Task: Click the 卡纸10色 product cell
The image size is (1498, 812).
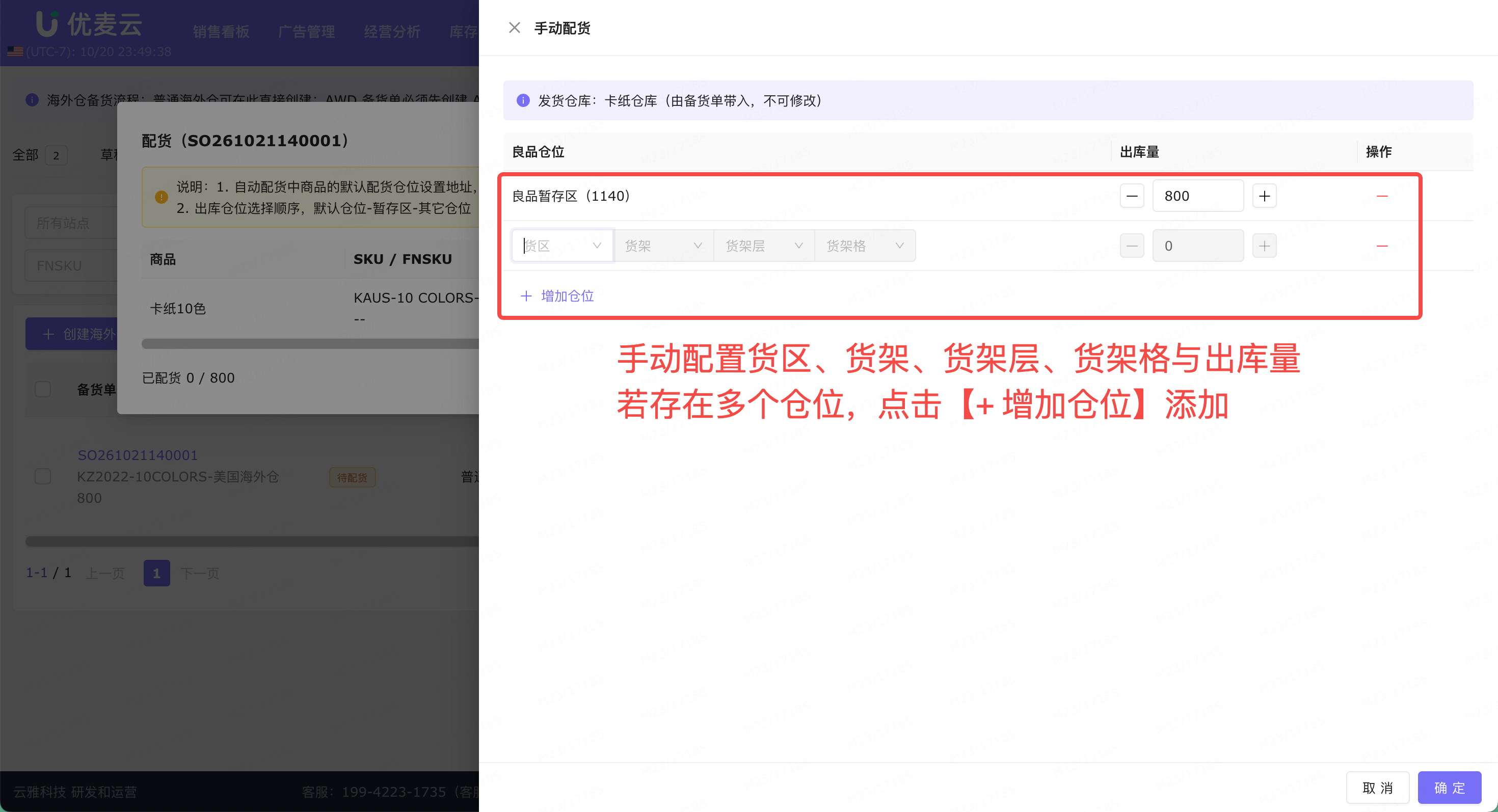Action: point(178,309)
